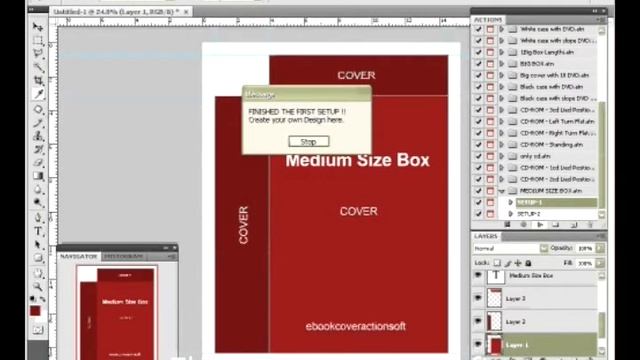Expand only cd.atn action set

click(502, 156)
